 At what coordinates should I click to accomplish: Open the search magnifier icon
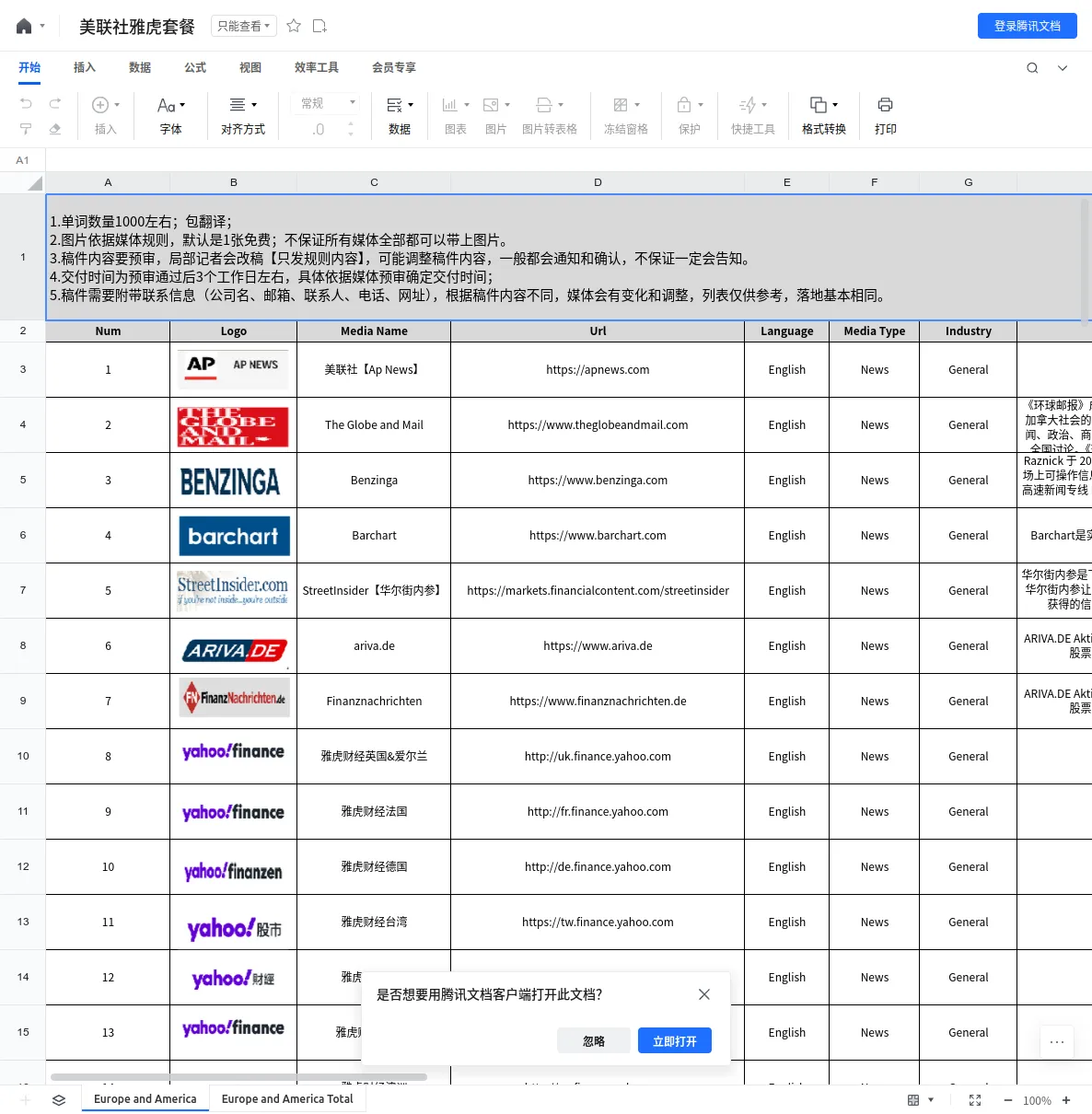coord(1032,67)
